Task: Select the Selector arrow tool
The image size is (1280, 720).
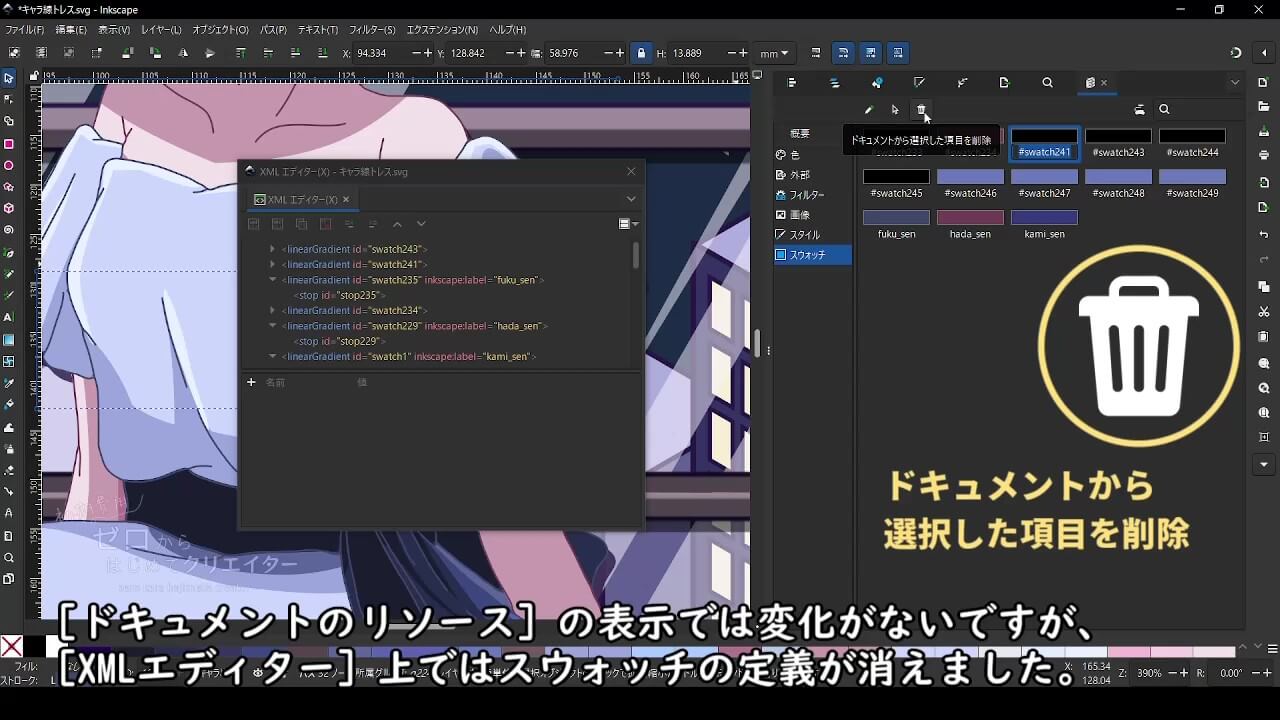Action: point(9,78)
